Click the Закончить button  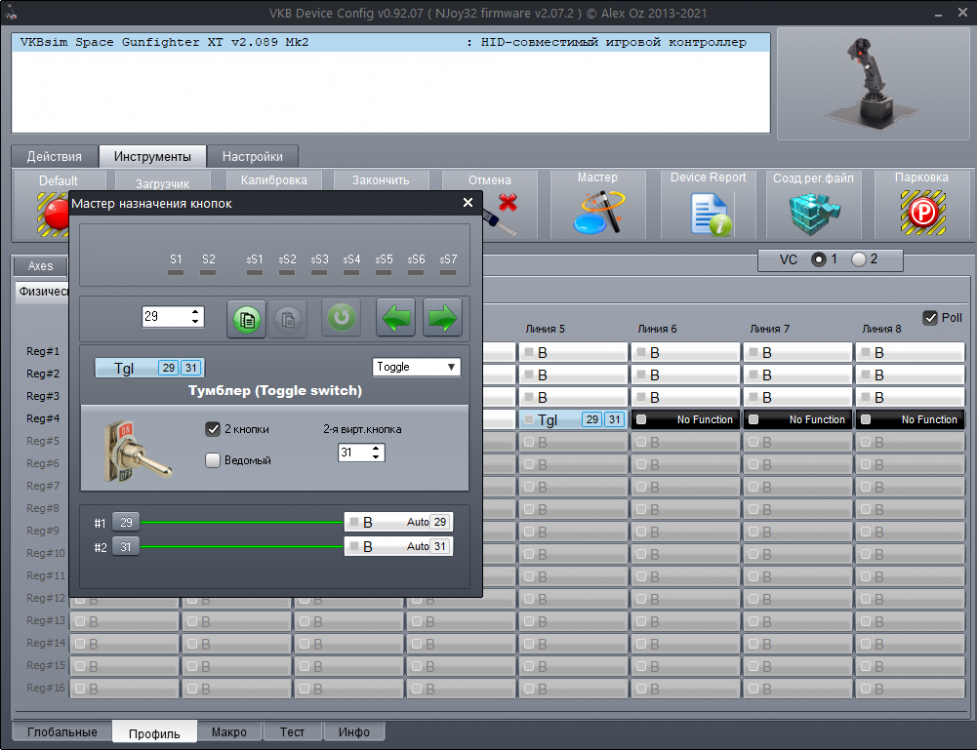381,180
